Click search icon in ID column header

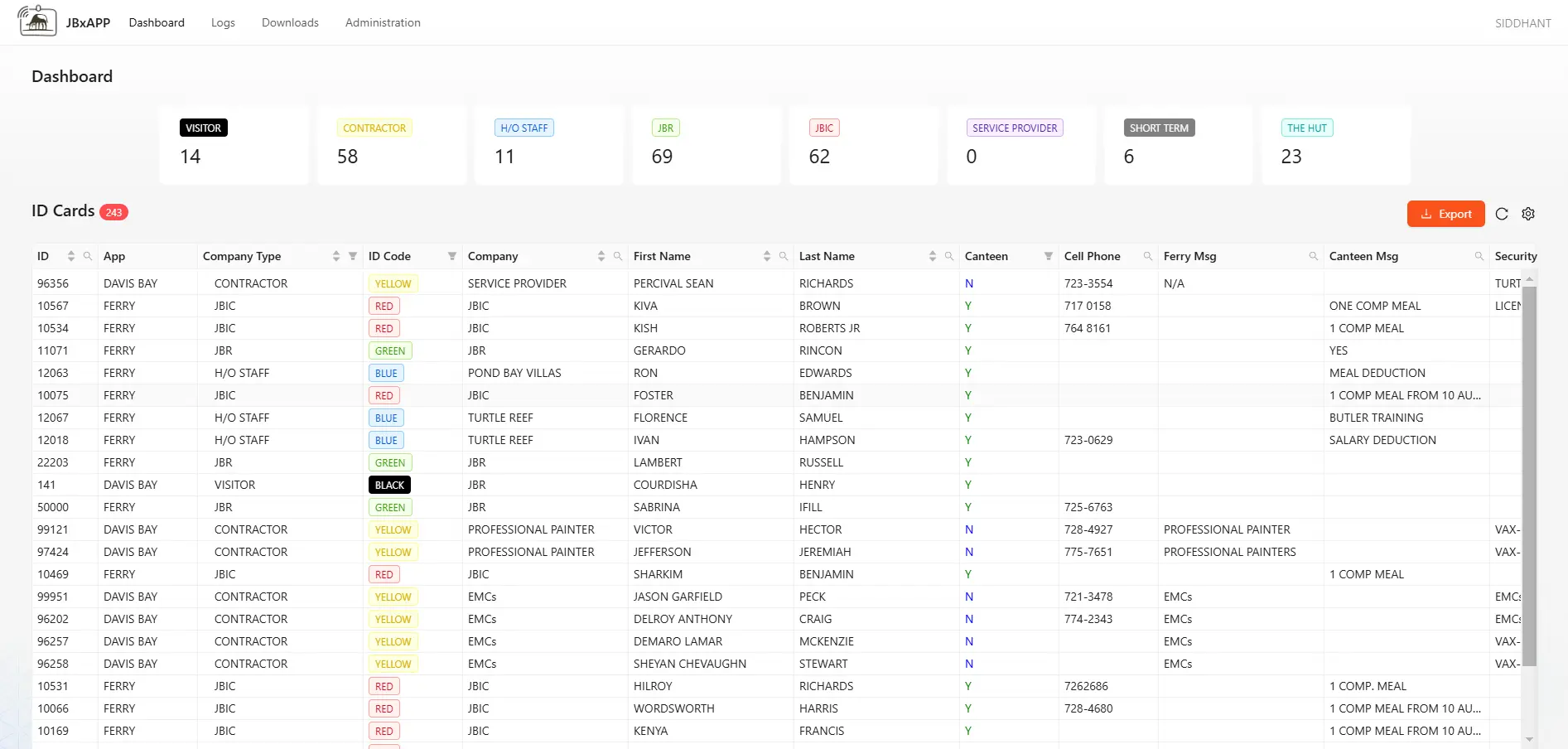point(88,256)
